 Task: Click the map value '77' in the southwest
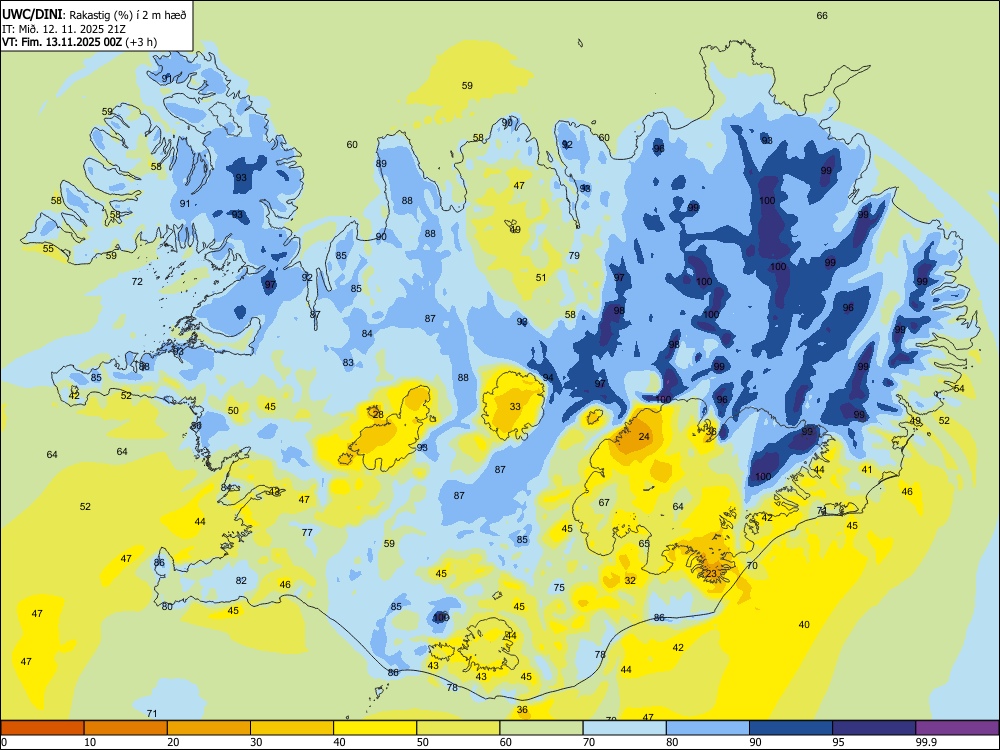pos(307,532)
